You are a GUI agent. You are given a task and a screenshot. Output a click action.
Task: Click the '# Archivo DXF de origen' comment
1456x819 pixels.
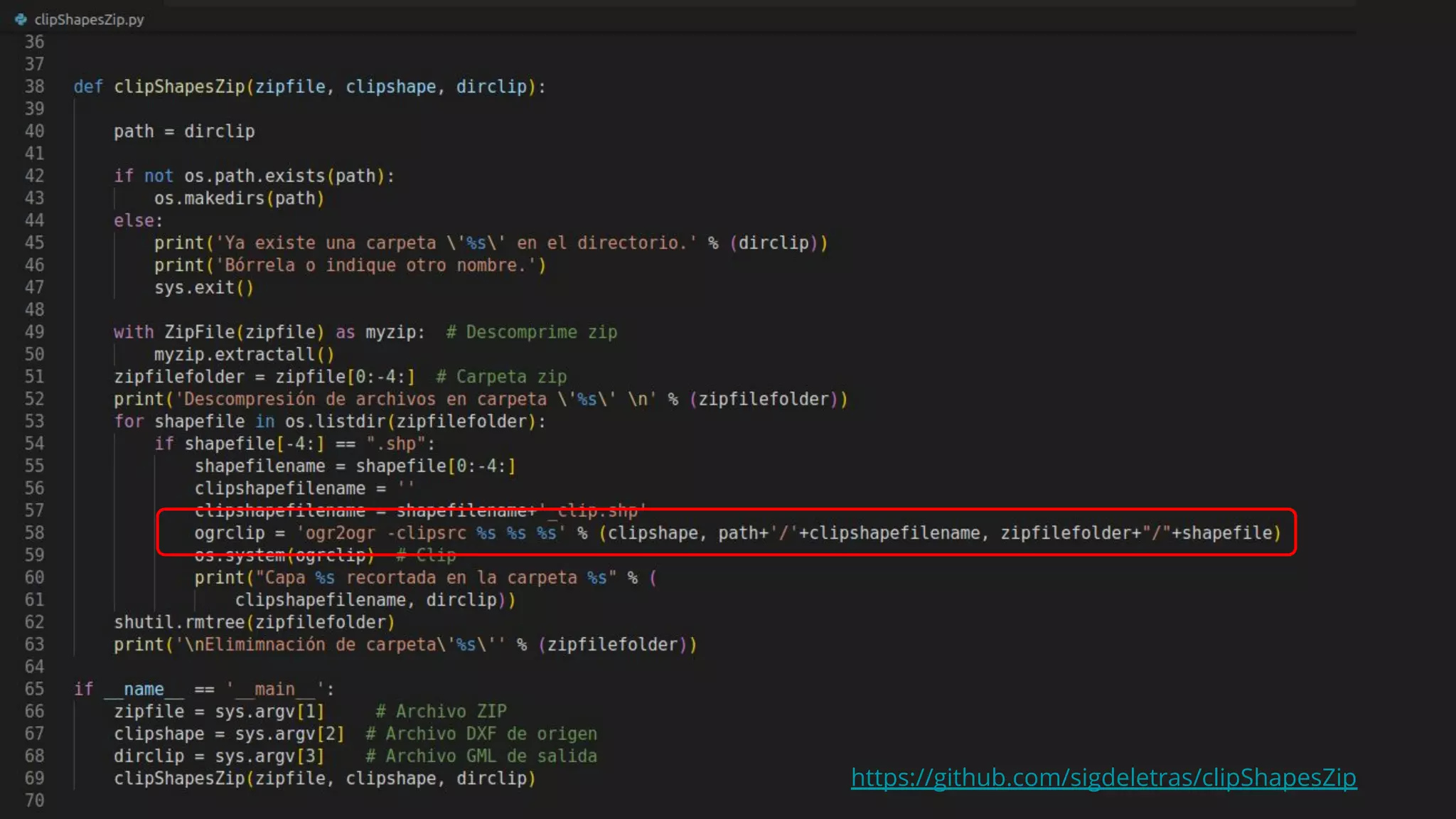[x=481, y=734]
